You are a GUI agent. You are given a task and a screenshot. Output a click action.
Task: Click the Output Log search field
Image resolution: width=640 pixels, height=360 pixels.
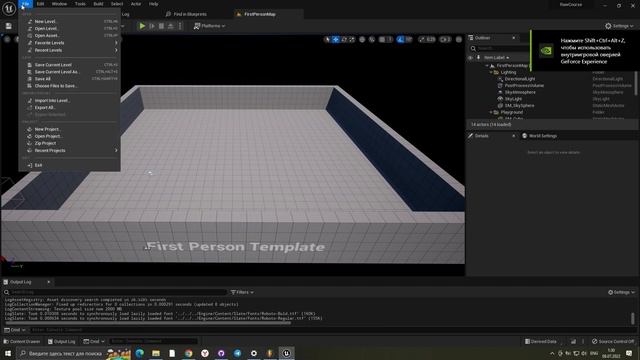[x=114, y=292]
